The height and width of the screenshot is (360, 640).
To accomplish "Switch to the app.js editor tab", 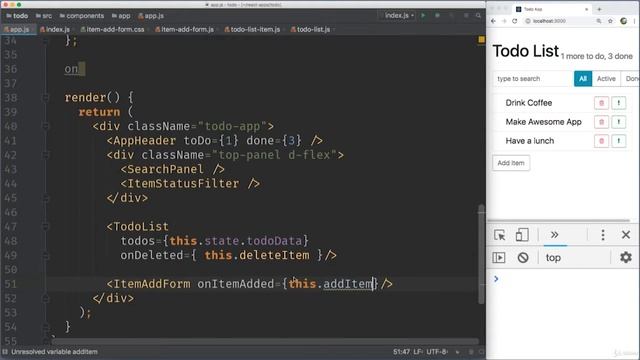I will 18,29.
